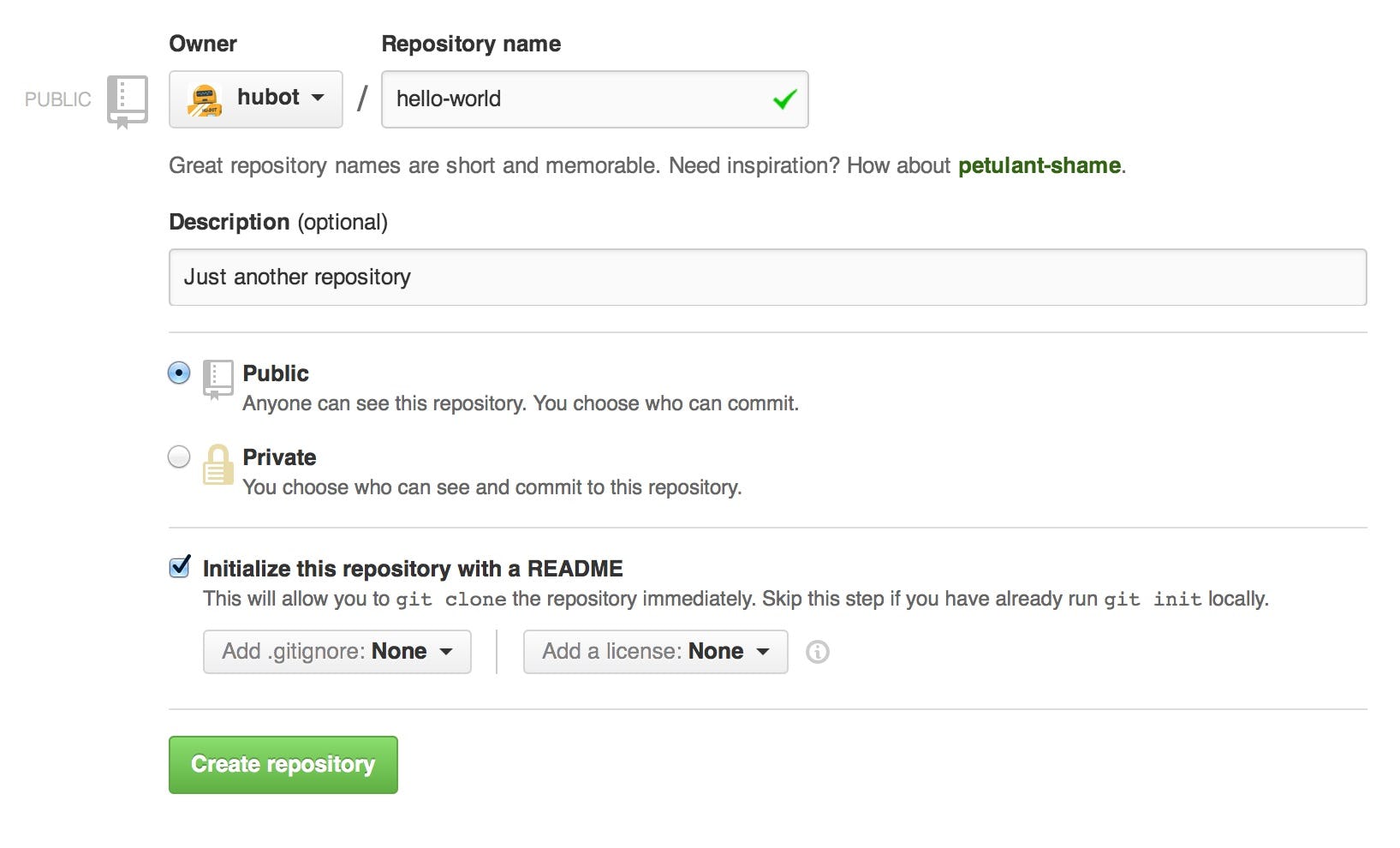Click the petulant-shame suggestion link
Viewport: 1400px width, 848px height.
1039,165
